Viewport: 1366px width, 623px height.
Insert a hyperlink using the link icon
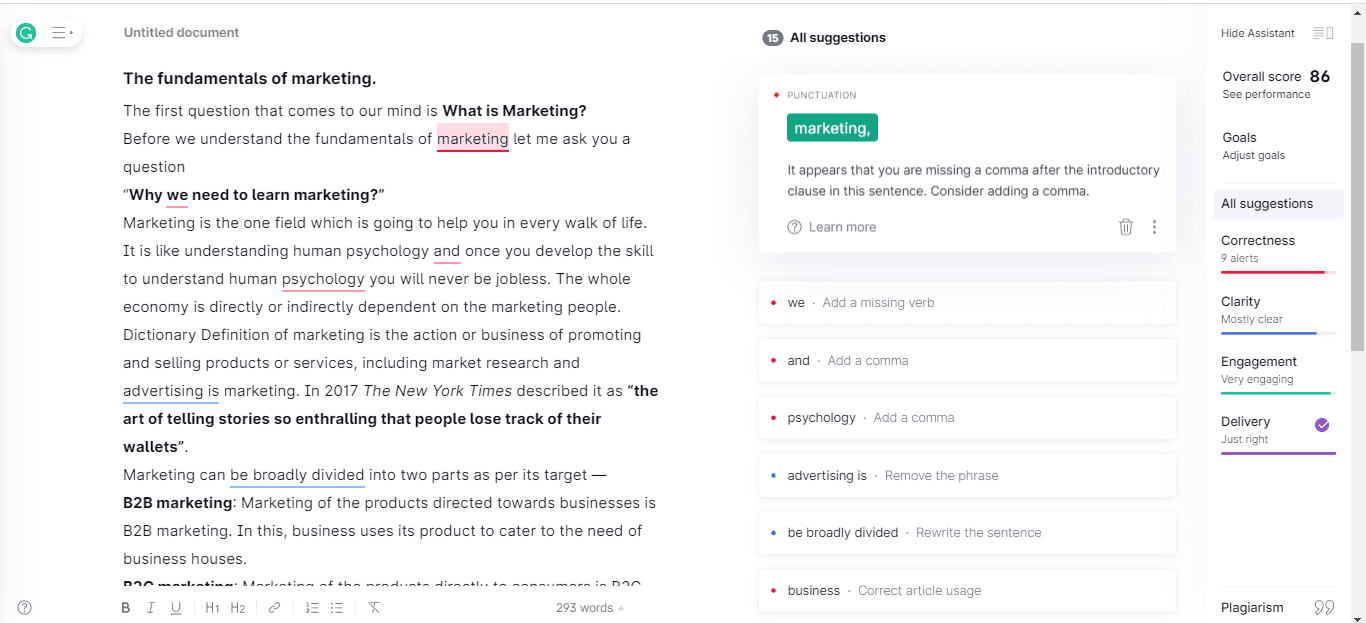[274, 607]
